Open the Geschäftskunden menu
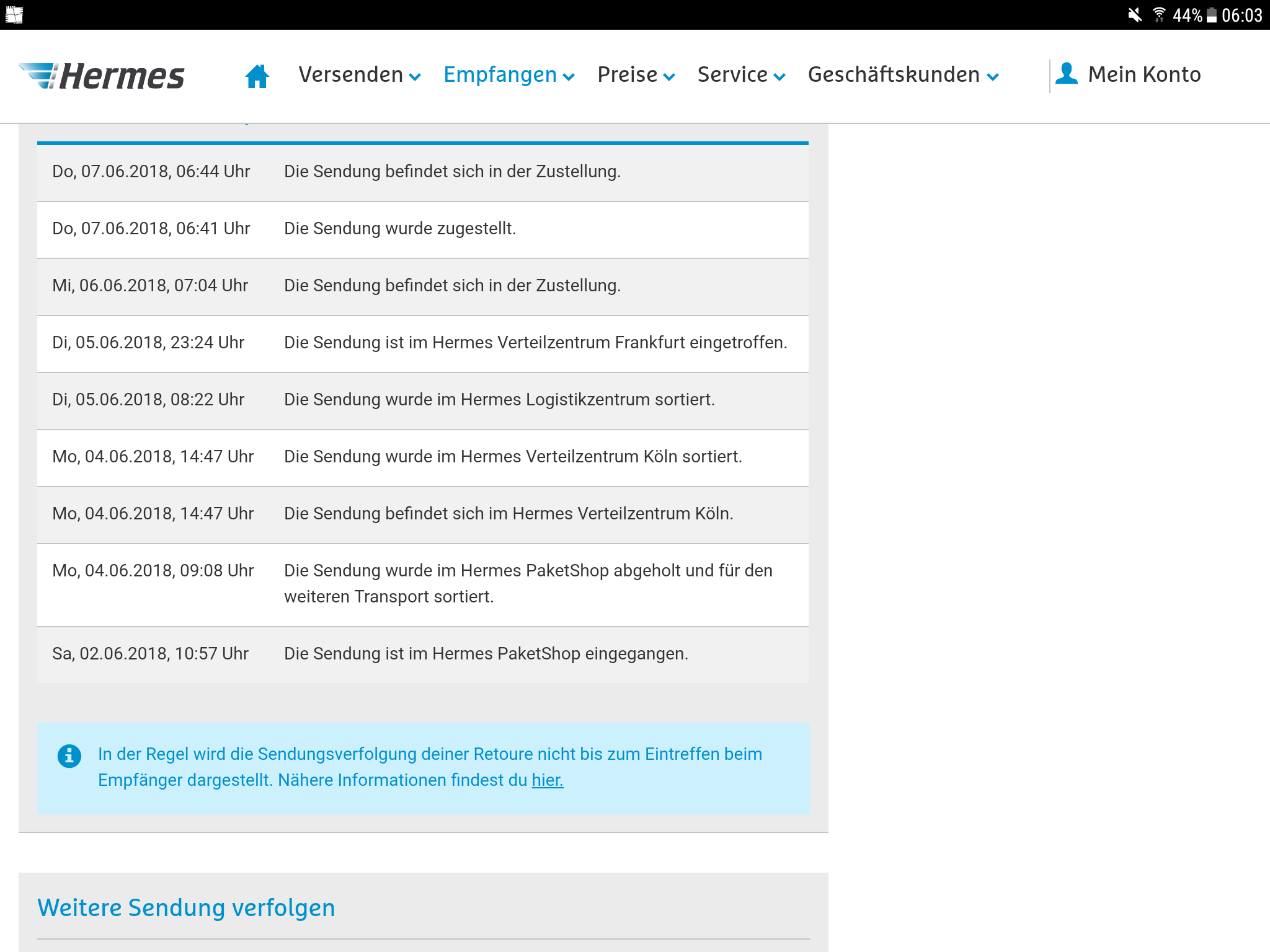 (894, 74)
